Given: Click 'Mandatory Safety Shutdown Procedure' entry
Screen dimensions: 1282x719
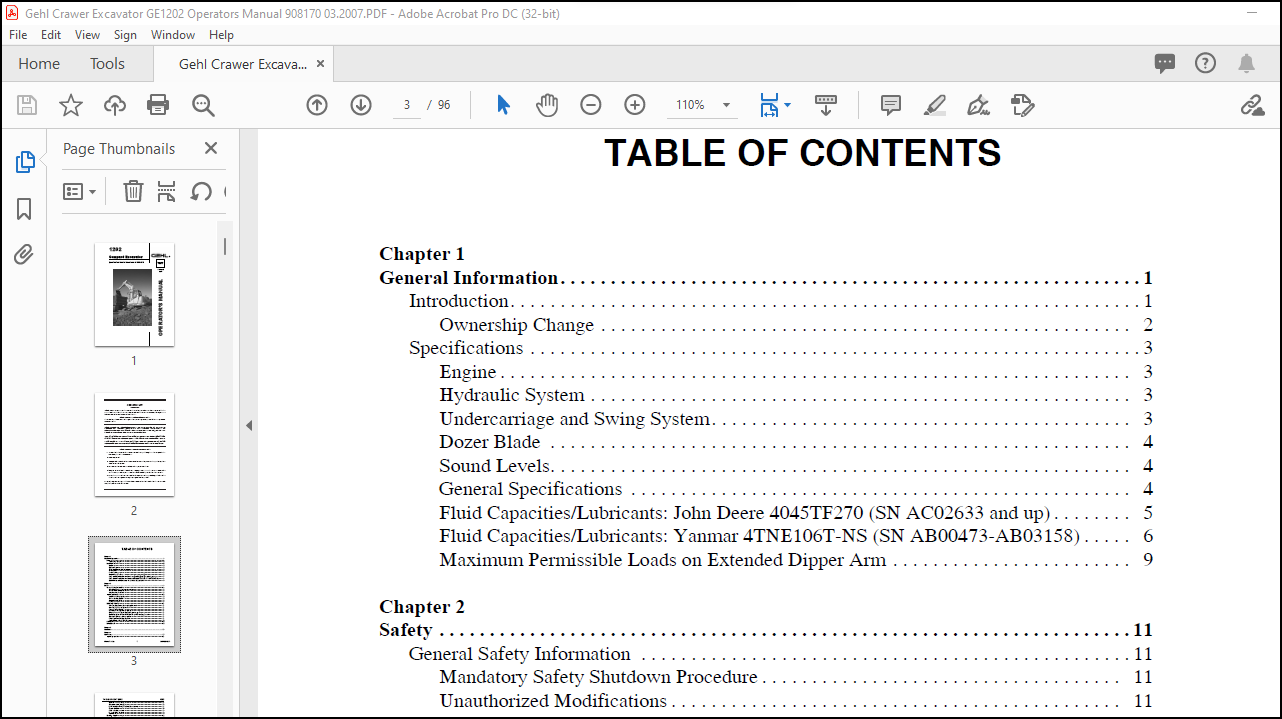Looking at the screenshot, I should click(598, 677).
